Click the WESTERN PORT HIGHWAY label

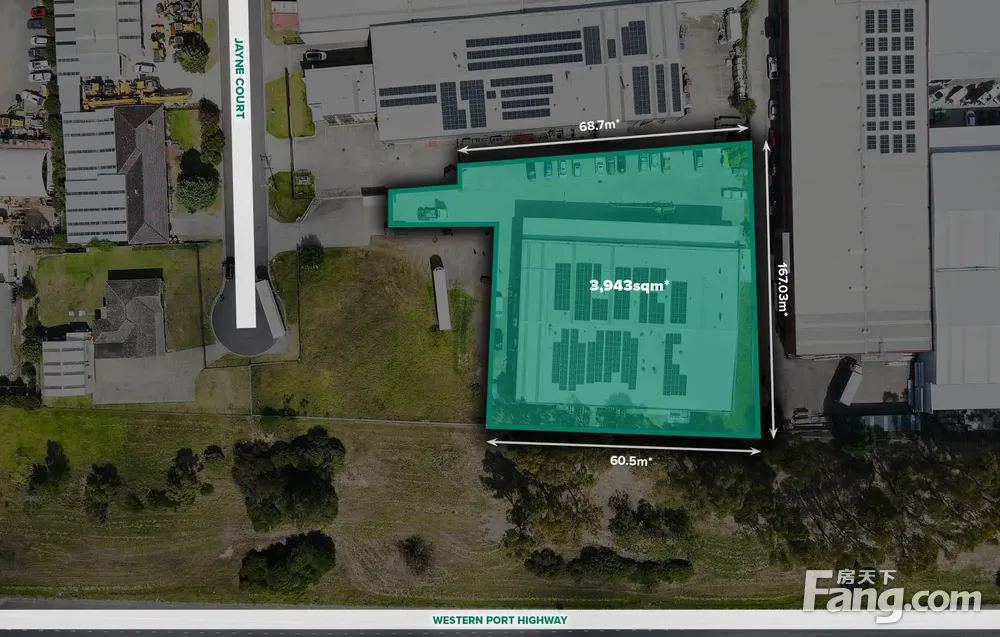[x=499, y=620]
